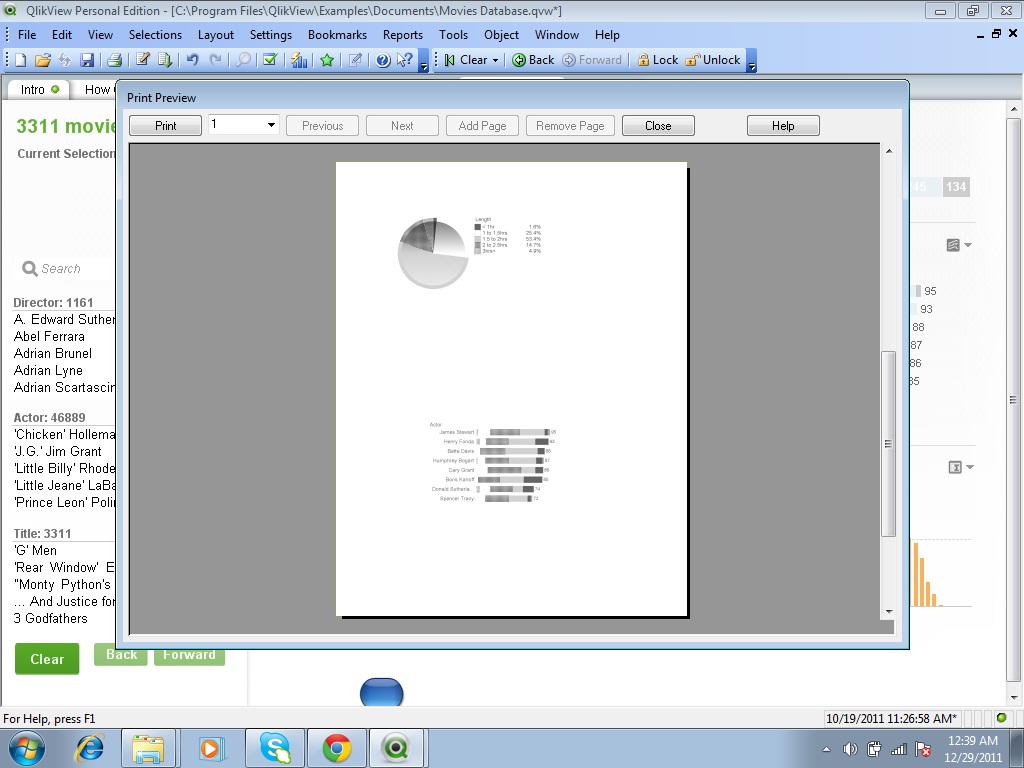
Task: Open the page number combo box
Action: click(x=243, y=125)
